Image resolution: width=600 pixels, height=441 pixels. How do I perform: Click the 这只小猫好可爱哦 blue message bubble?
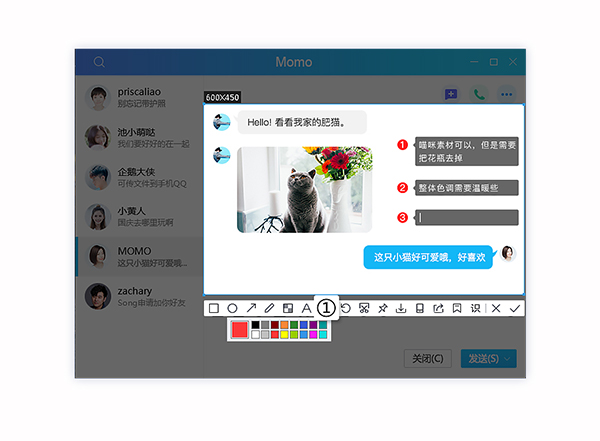428,257
